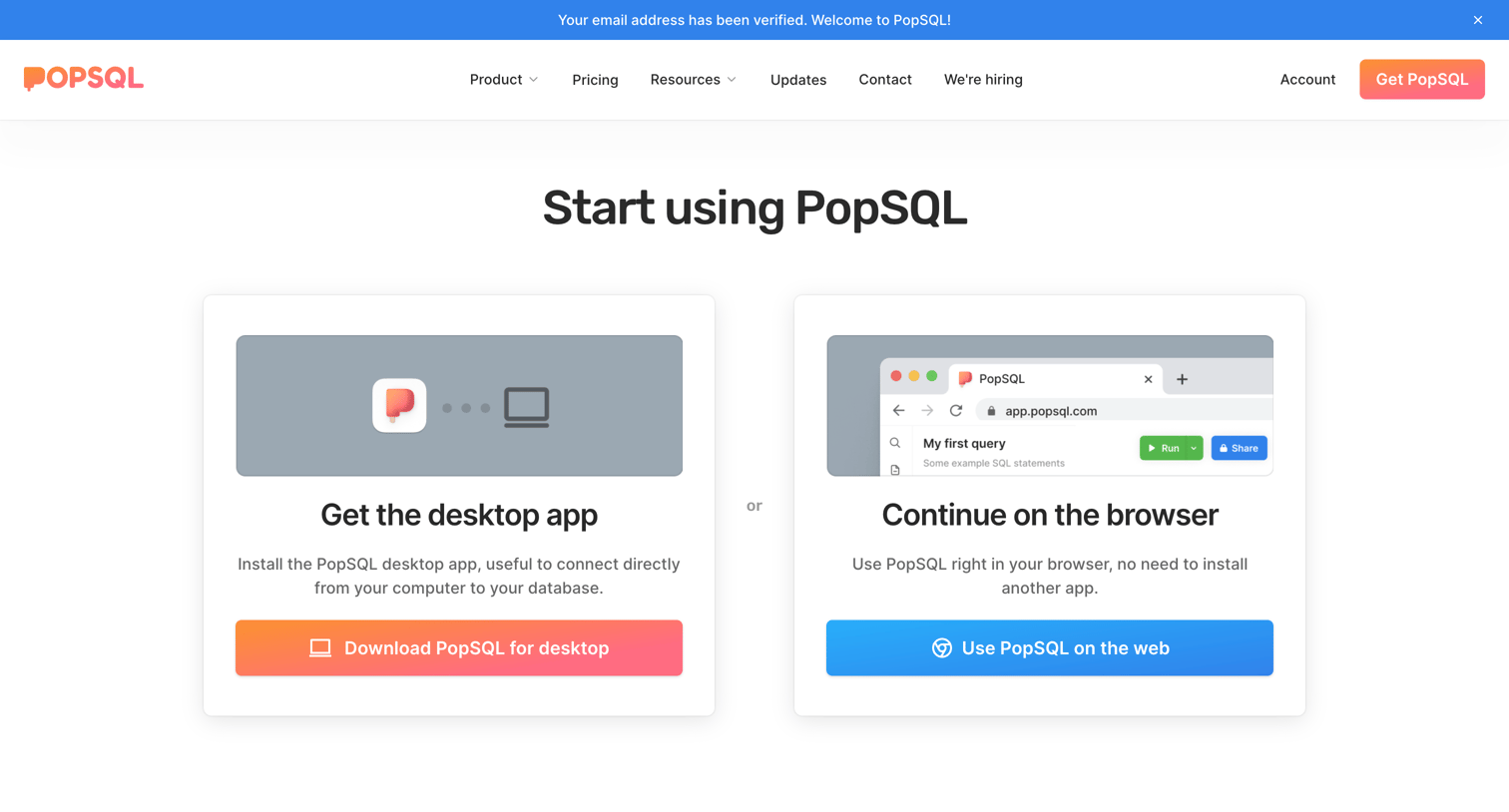The height and width of the screenshot is (812, 1509).
Task: Open the We're hiring link
Action: point(983,80)
